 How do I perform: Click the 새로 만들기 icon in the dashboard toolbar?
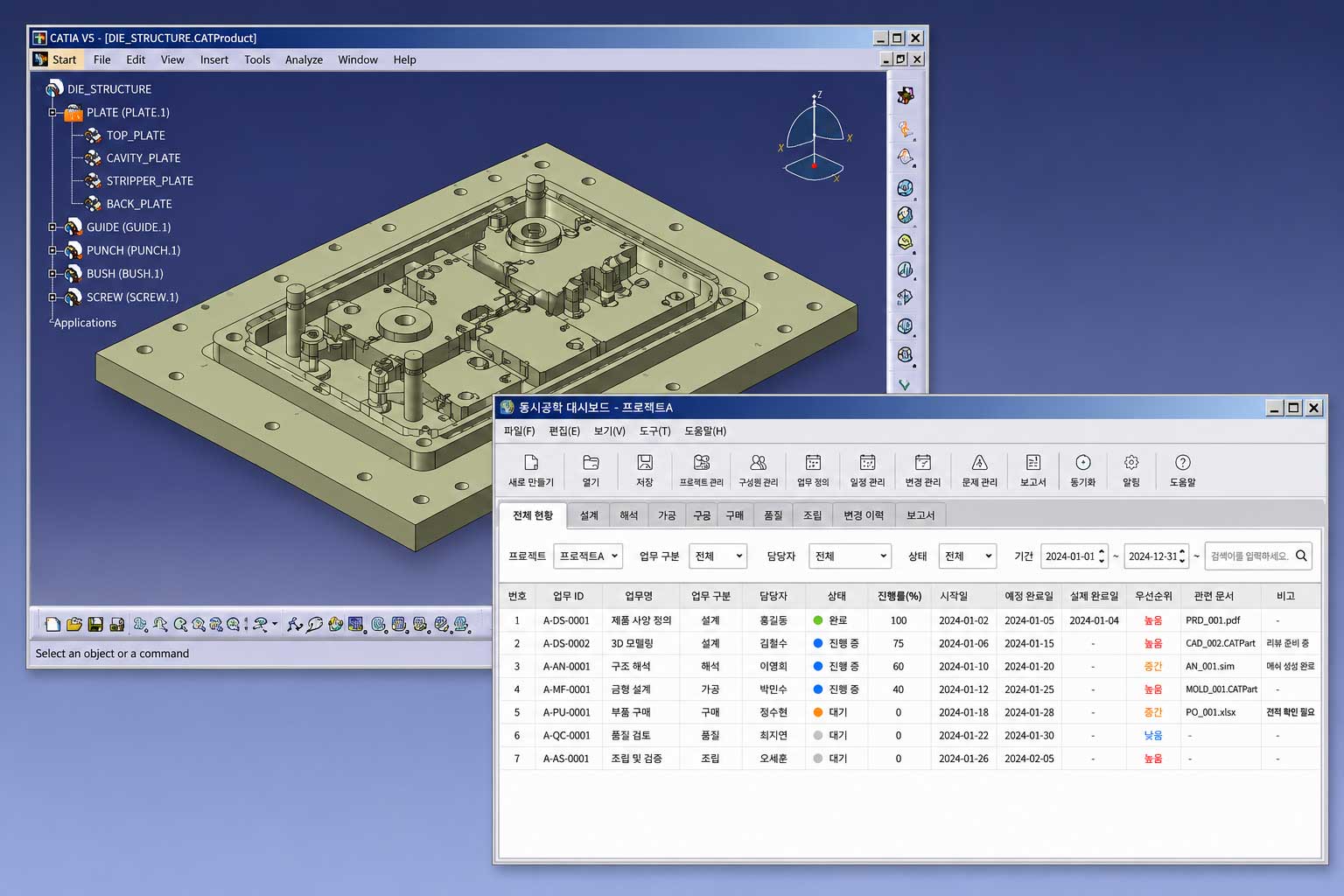pos(530,462)
